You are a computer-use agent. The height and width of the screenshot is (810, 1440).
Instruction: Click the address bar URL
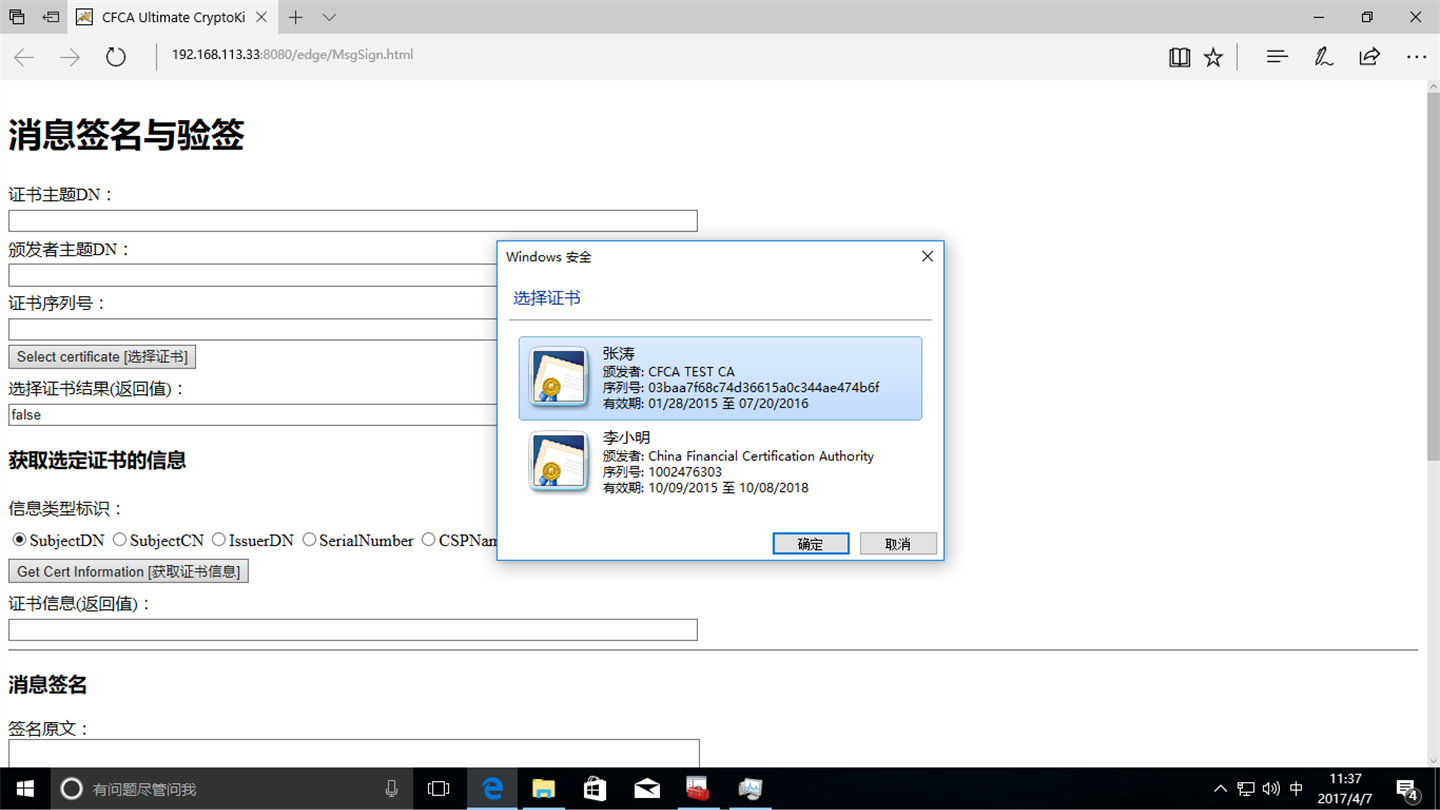click(x=292, y=55)
